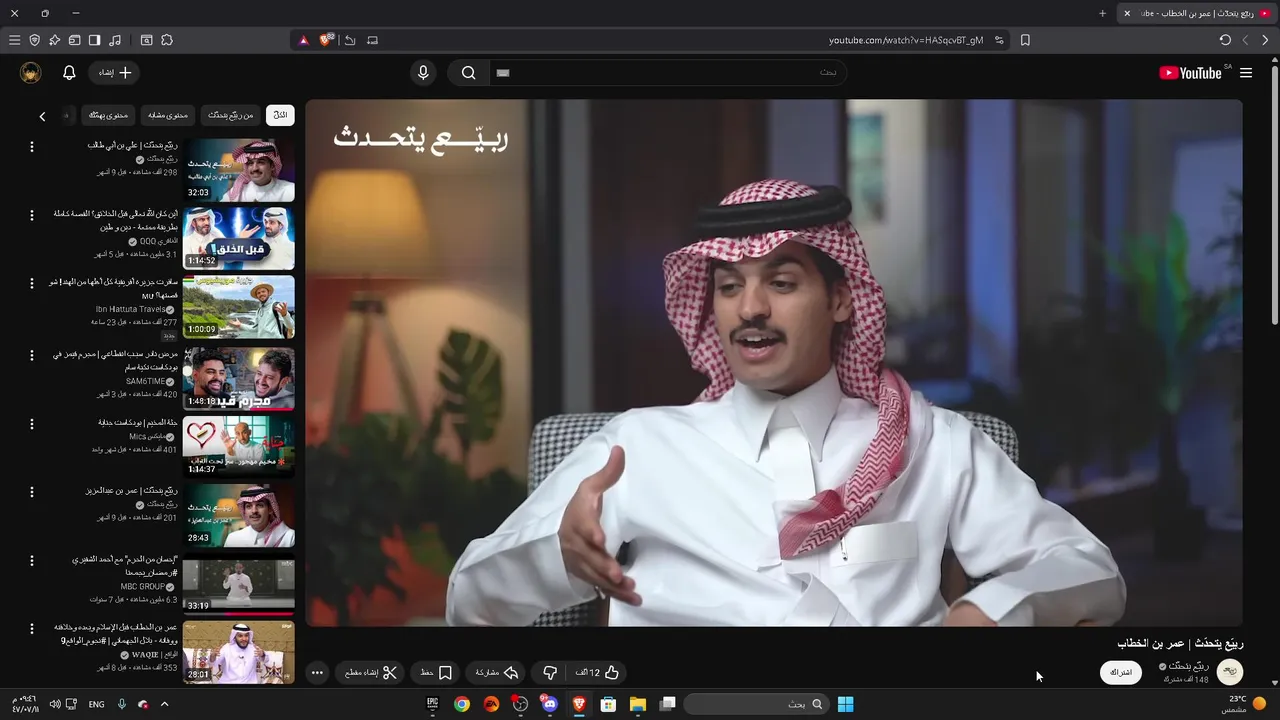Open the Brave Leo AI sparkle icon

(x=54, y=40)
